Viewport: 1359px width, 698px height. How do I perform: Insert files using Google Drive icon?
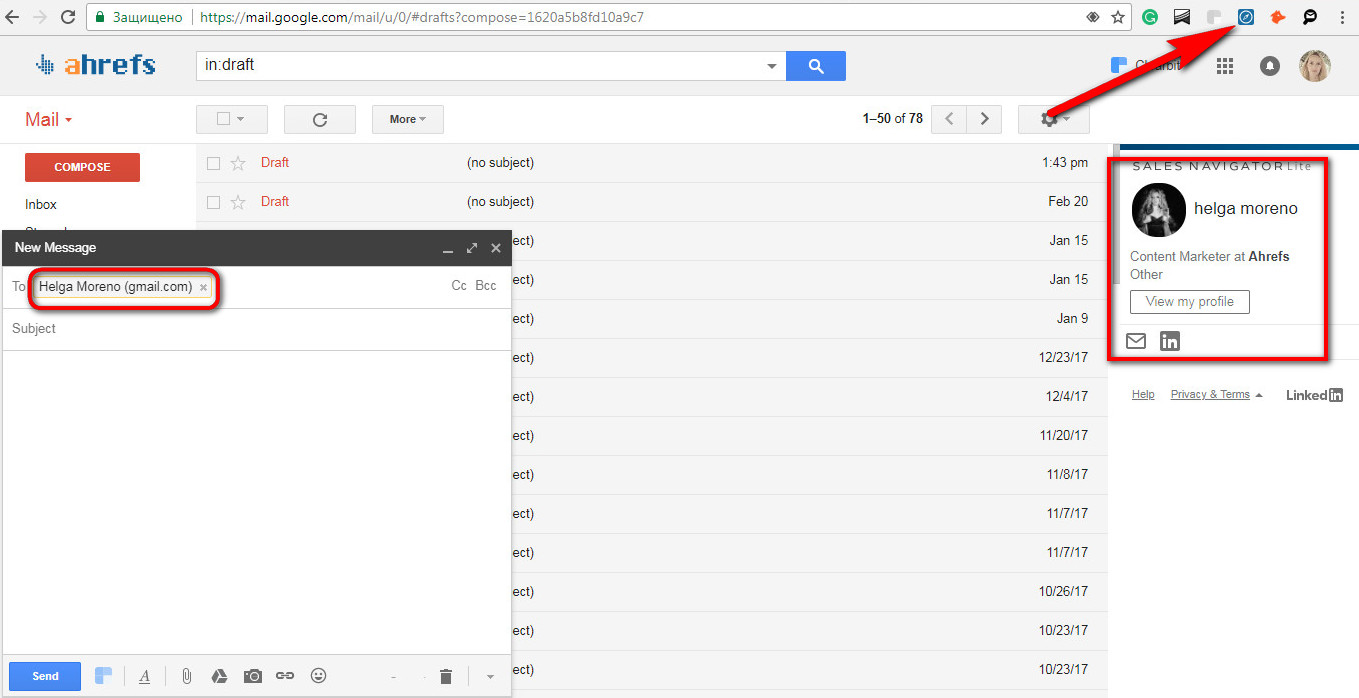point(219,676)
